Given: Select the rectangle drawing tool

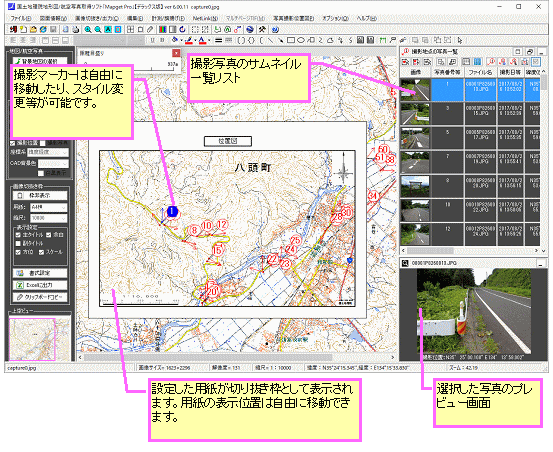Looking at the screenshot, I should 291,40.
